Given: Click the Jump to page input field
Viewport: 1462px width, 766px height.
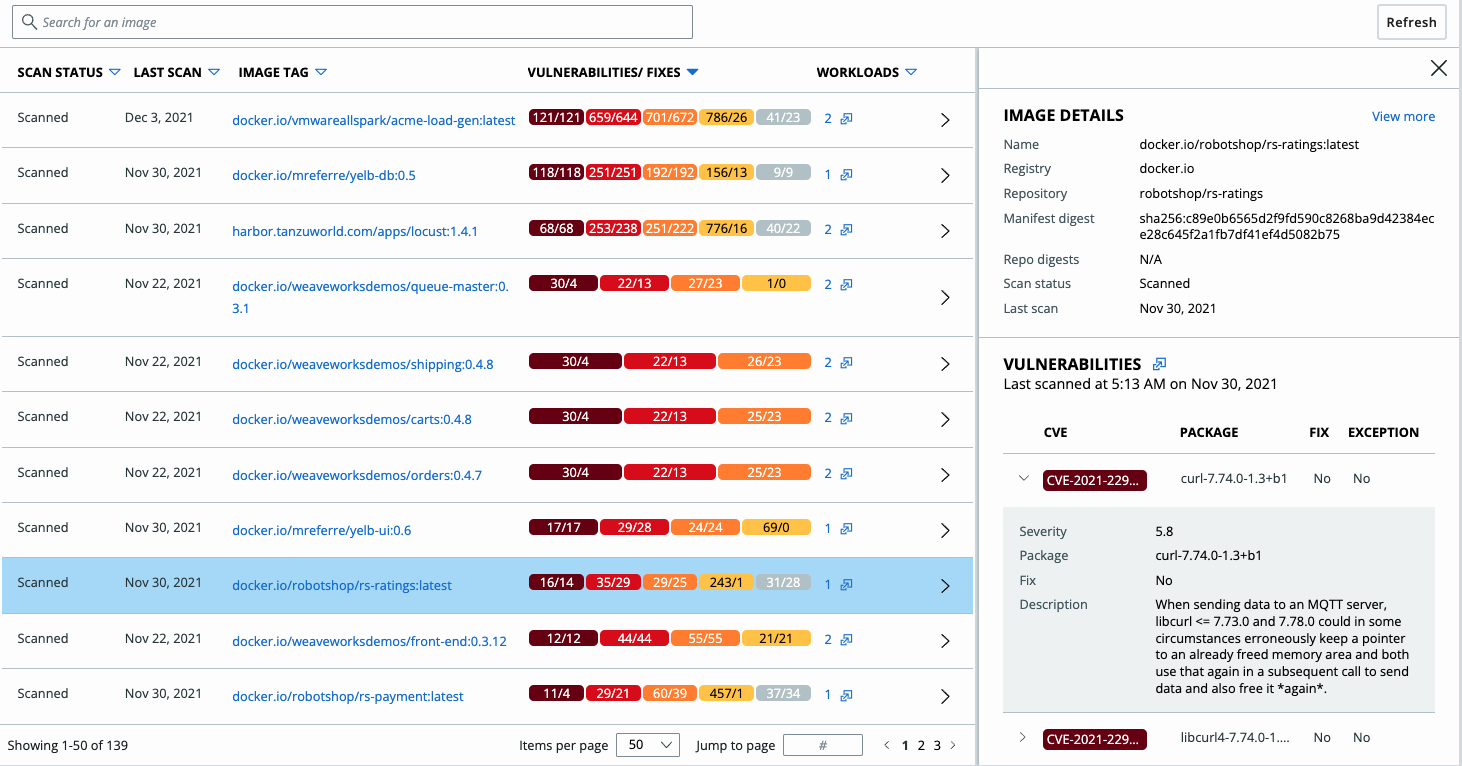Looking at the screenshot, I should tap(822, 745).
